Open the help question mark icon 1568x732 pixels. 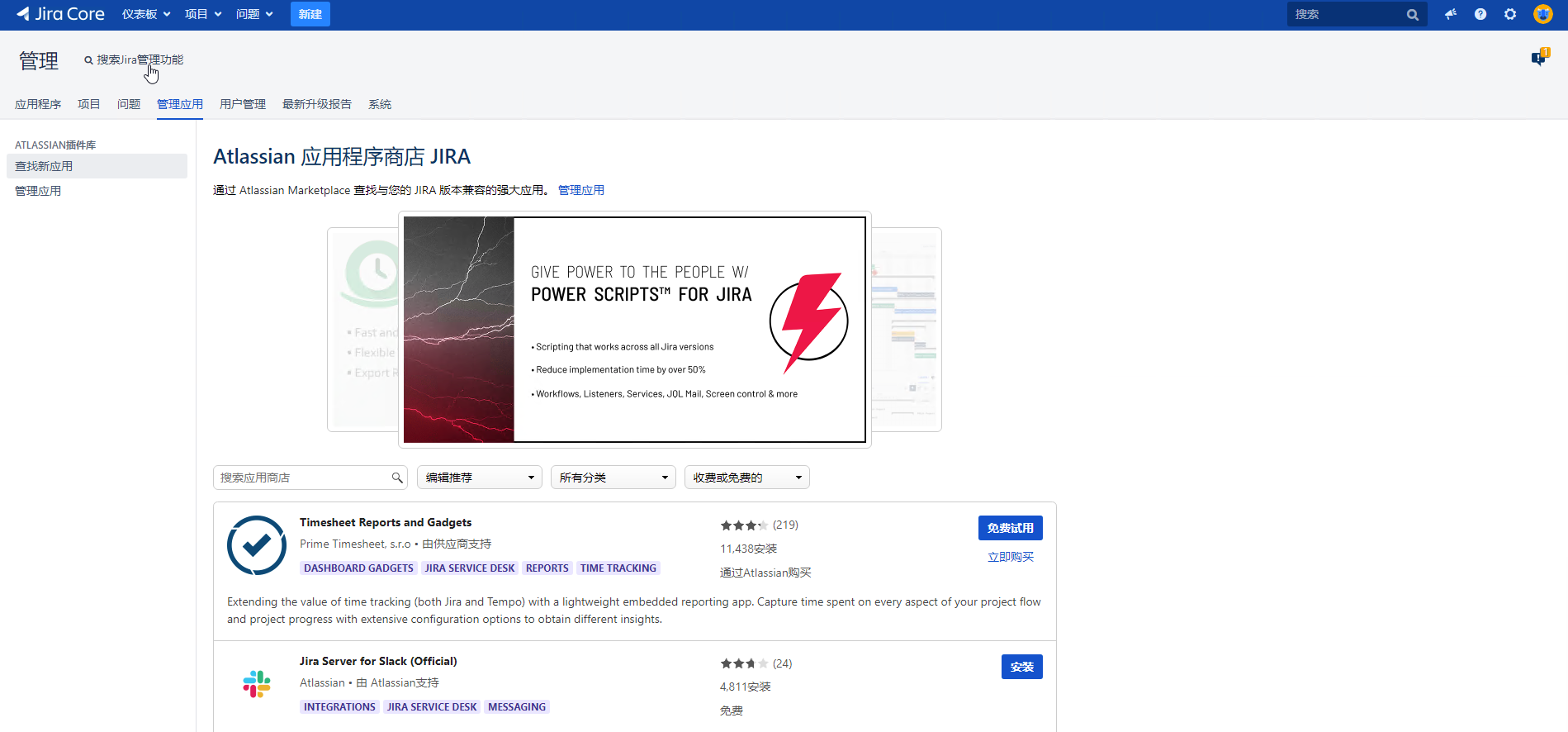click(1480, 14)
